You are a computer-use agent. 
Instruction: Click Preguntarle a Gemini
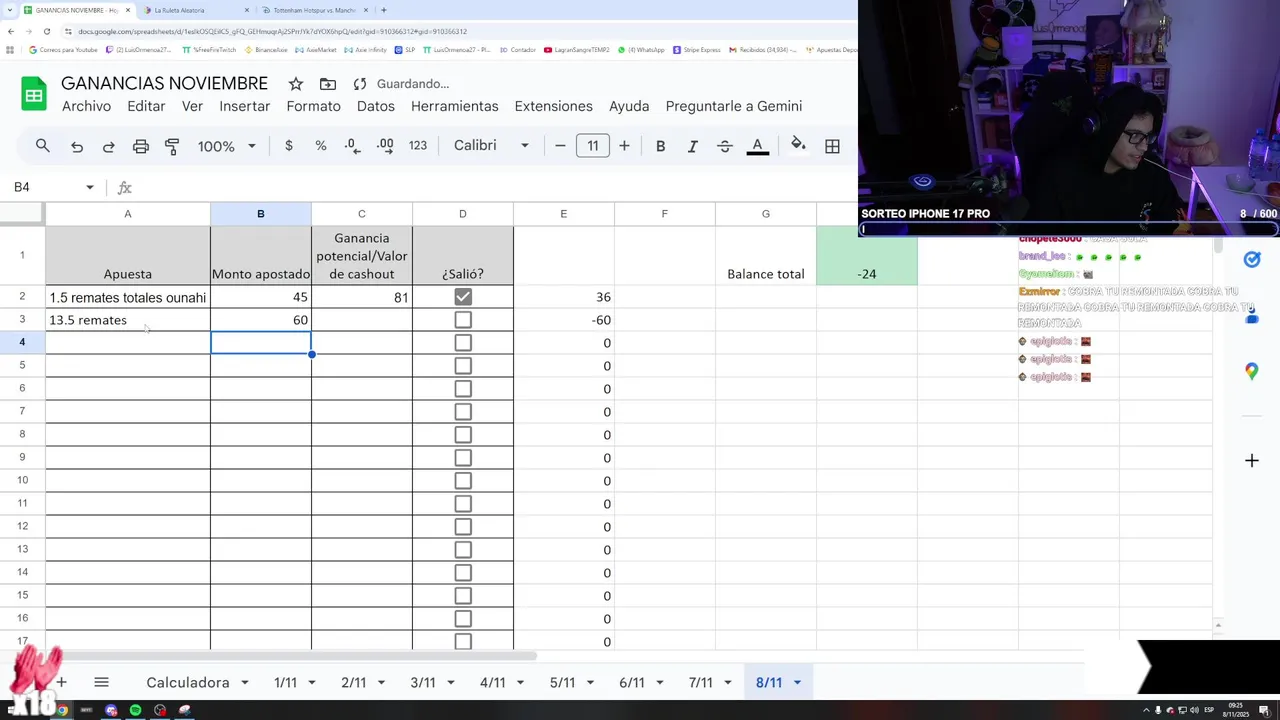point(734,106)
